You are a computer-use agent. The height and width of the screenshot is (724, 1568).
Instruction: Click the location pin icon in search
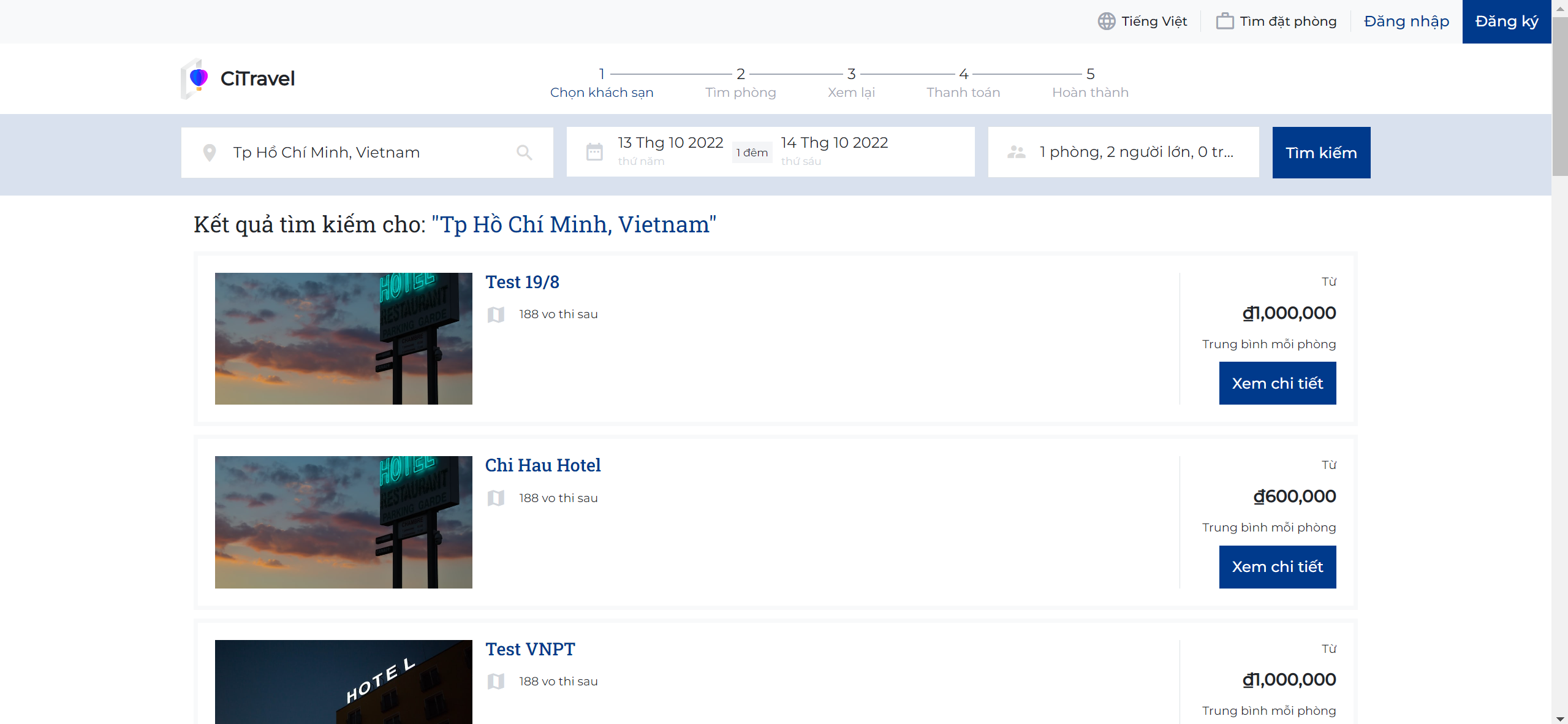coord(209,153)
